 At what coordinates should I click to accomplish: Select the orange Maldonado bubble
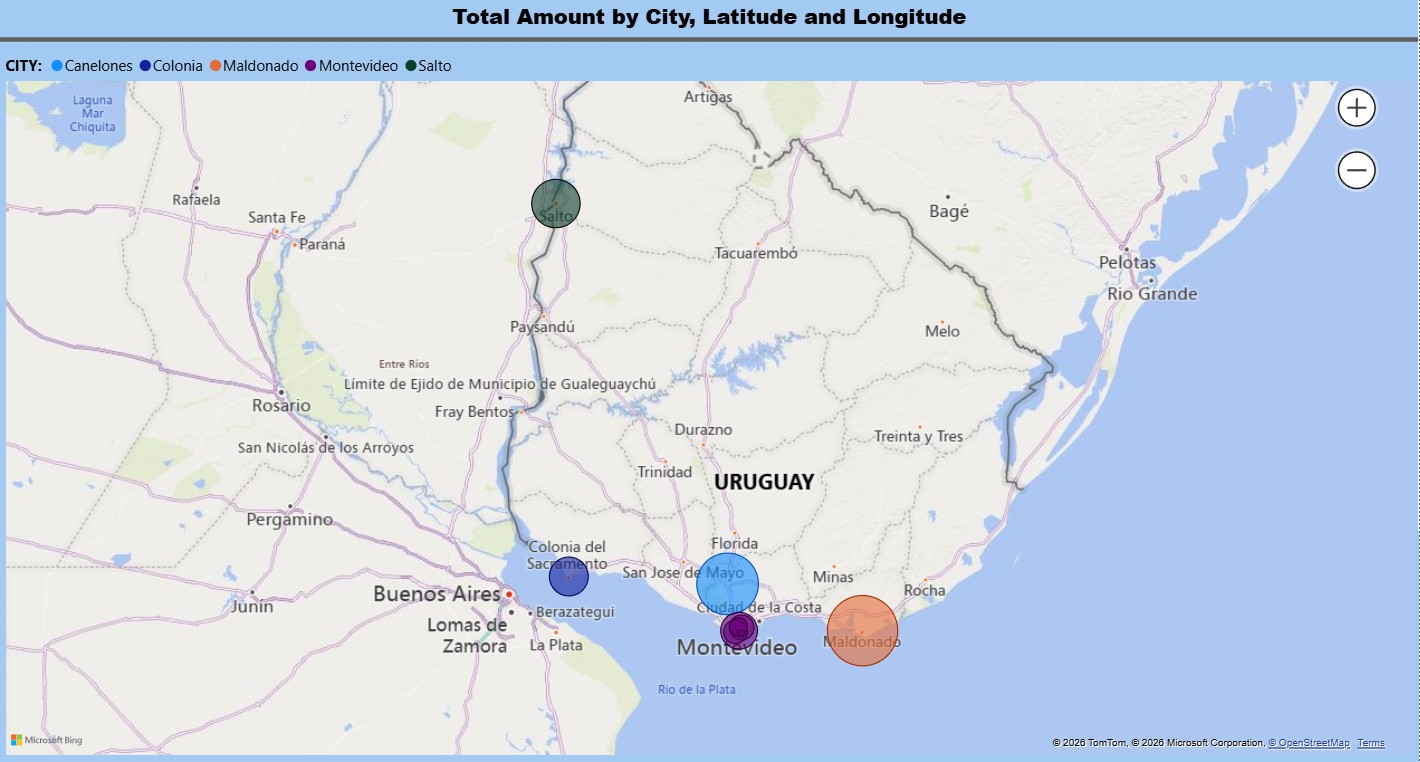click(862, 630)
